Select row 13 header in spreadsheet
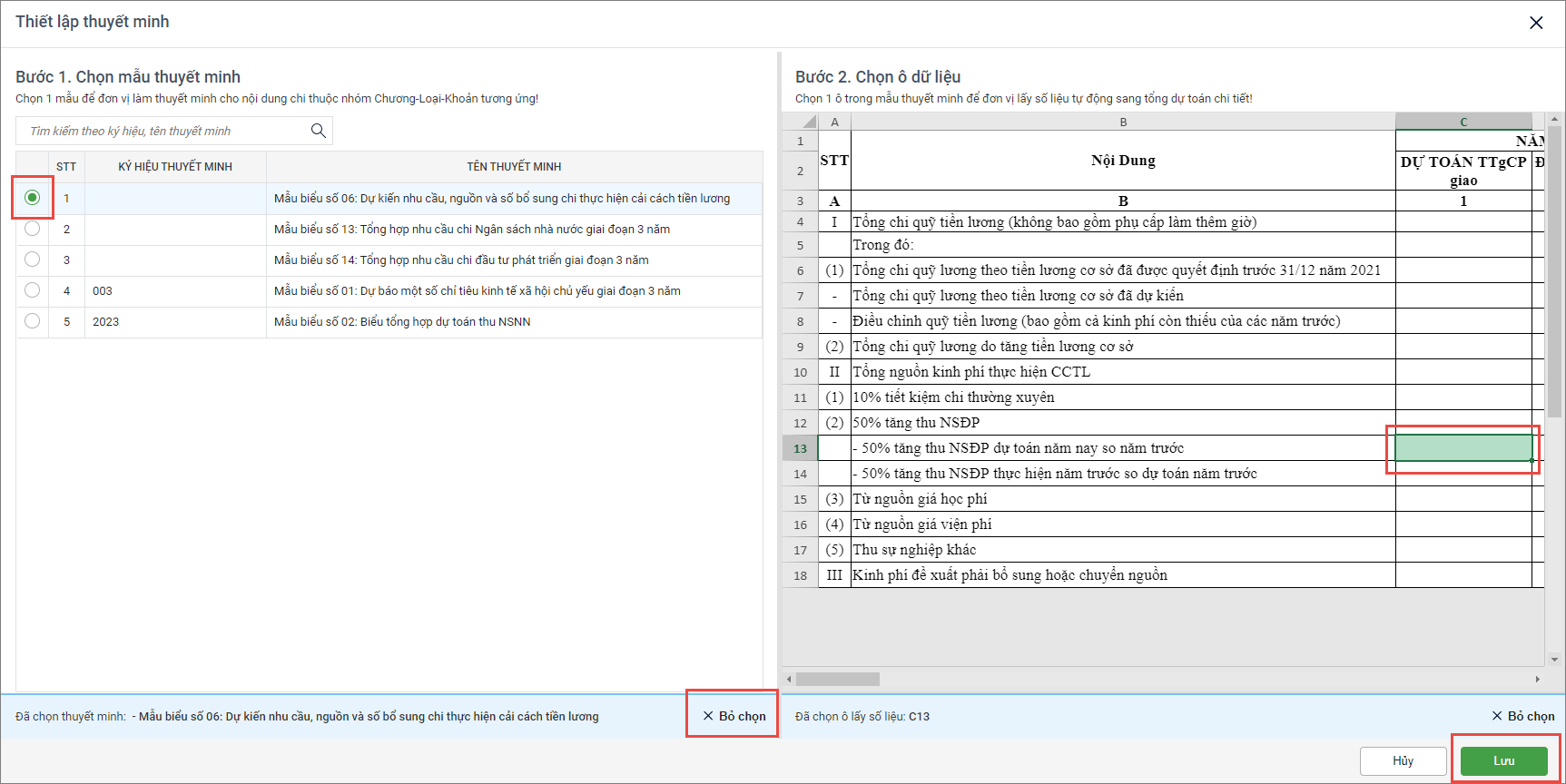Image resolution: width=1566 pixels, height=784 pixels. coord(800,448)
